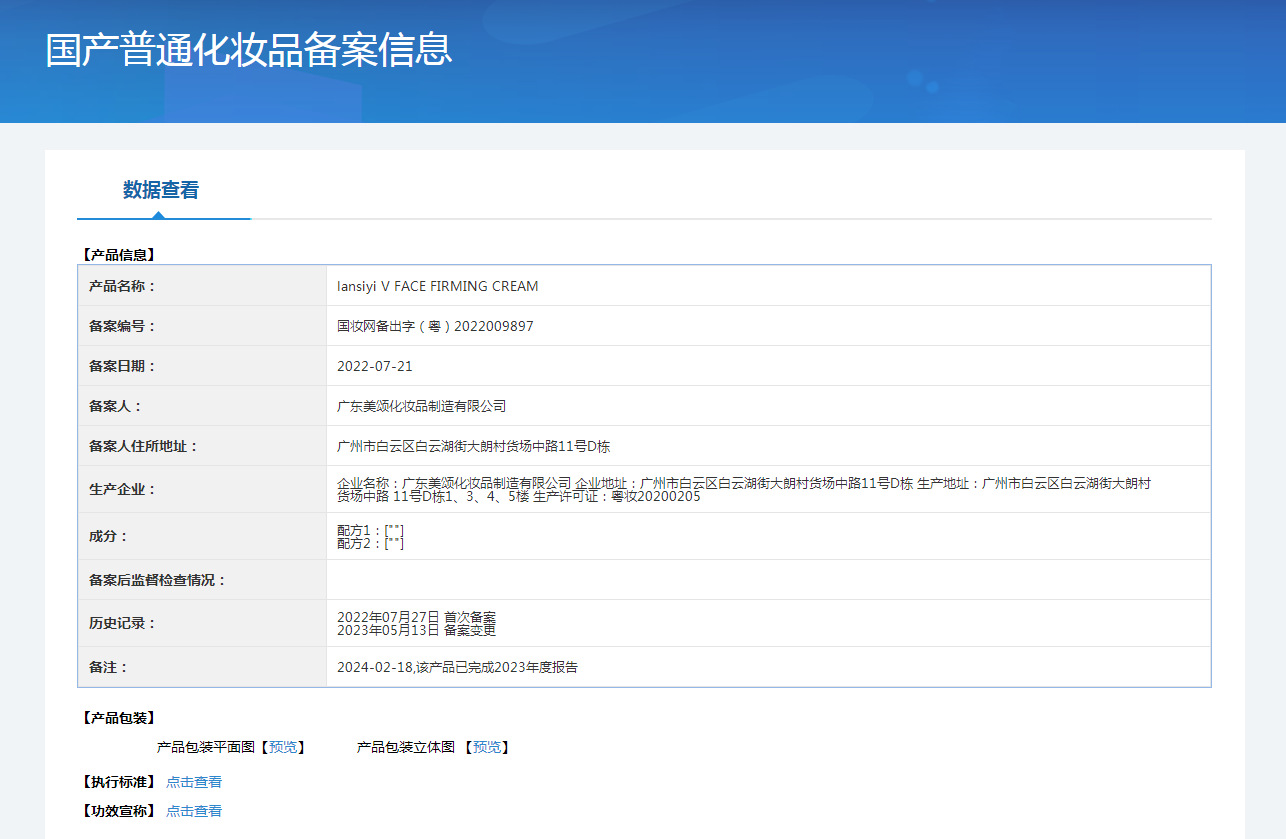Open the 配方2 ingredient link
This screenshot has width=1286, height=839.
[394, 543]
